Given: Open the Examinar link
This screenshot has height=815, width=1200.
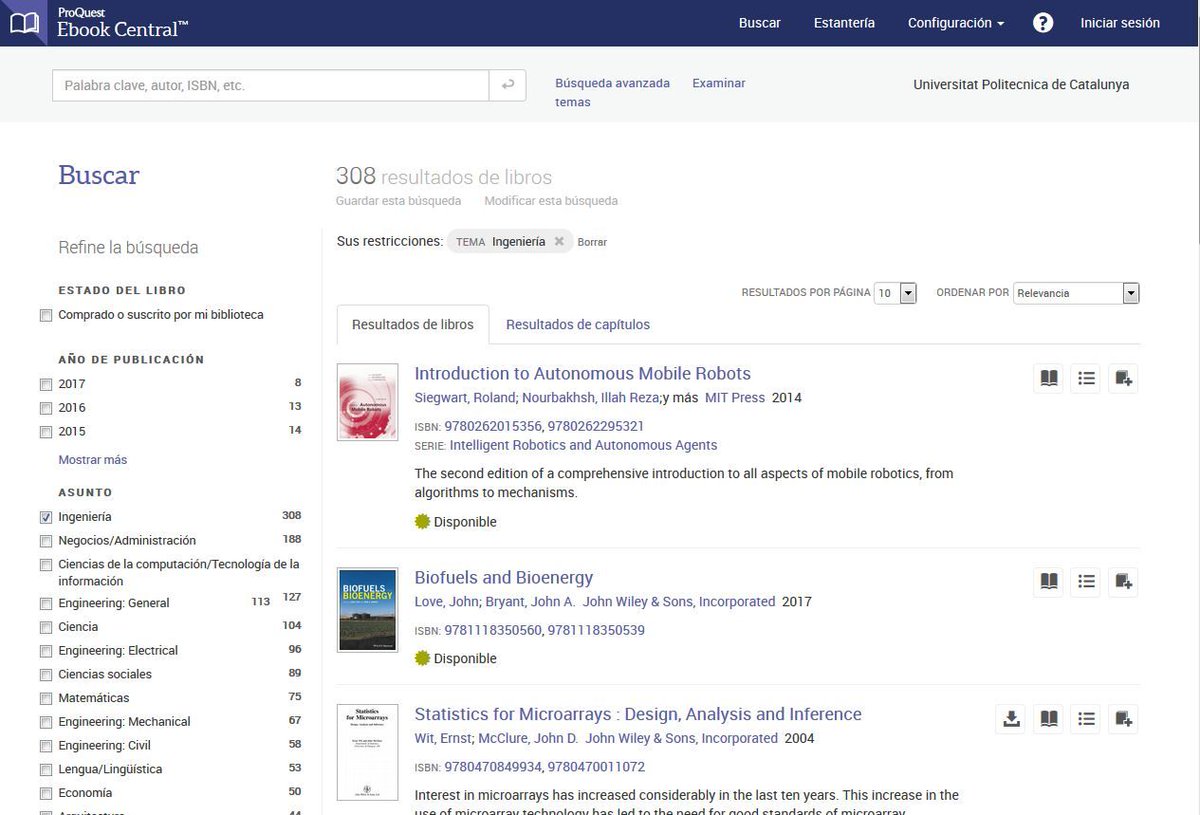Looking at the screenshot, I should 719,83.
